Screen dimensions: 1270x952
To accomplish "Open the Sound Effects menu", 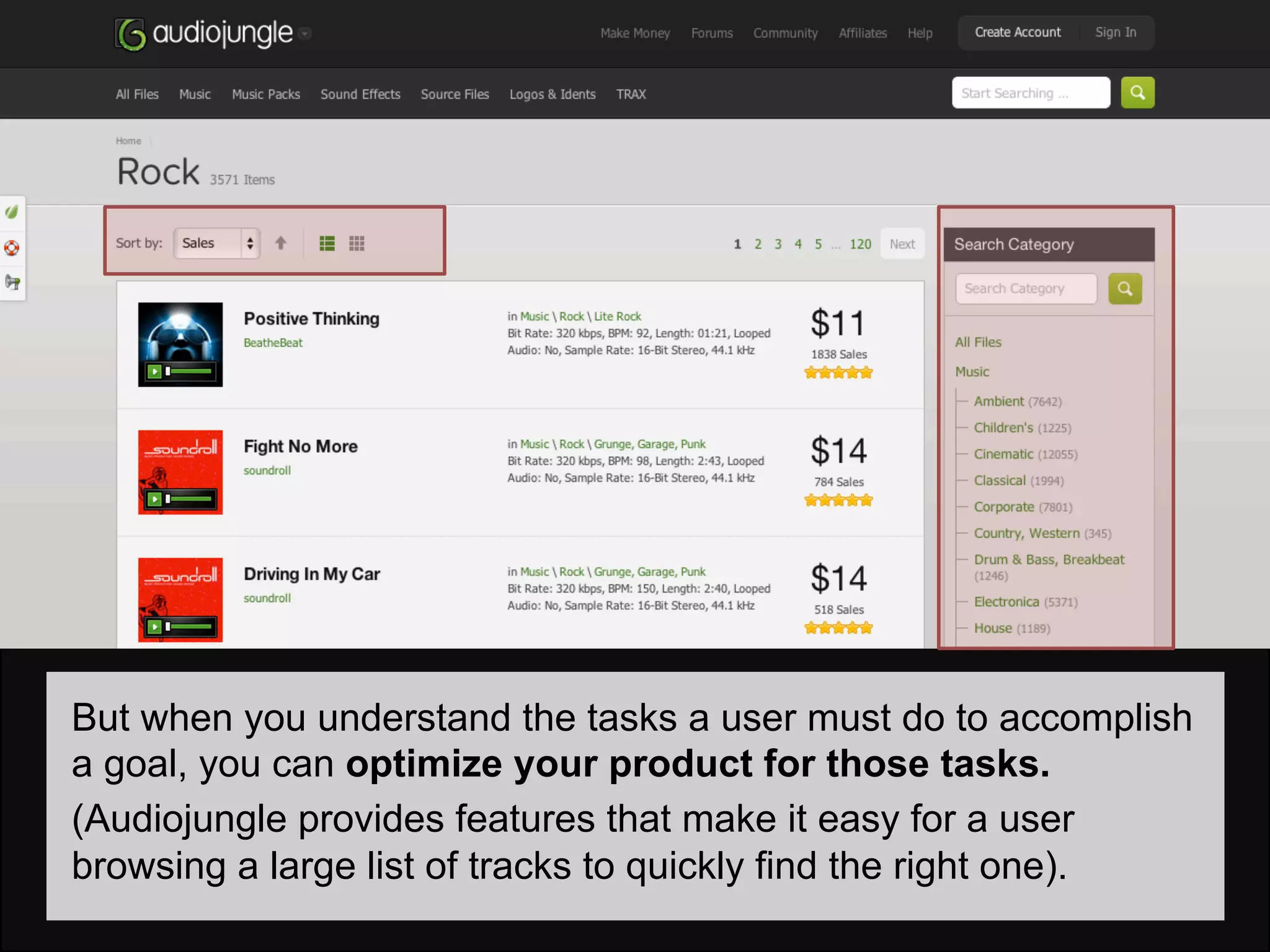I will click(x=360, y=94).
